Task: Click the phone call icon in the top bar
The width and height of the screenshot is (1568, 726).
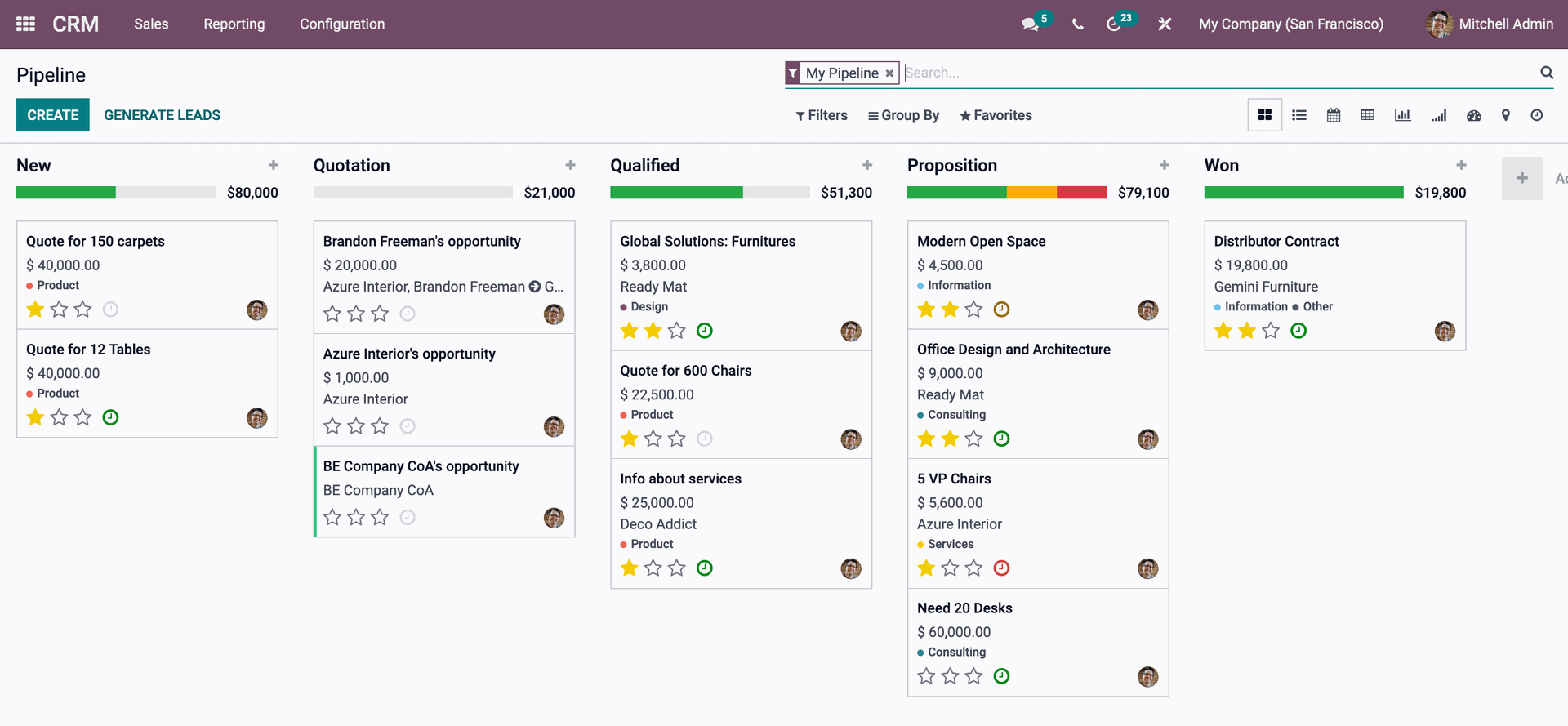Action: 1078,24
